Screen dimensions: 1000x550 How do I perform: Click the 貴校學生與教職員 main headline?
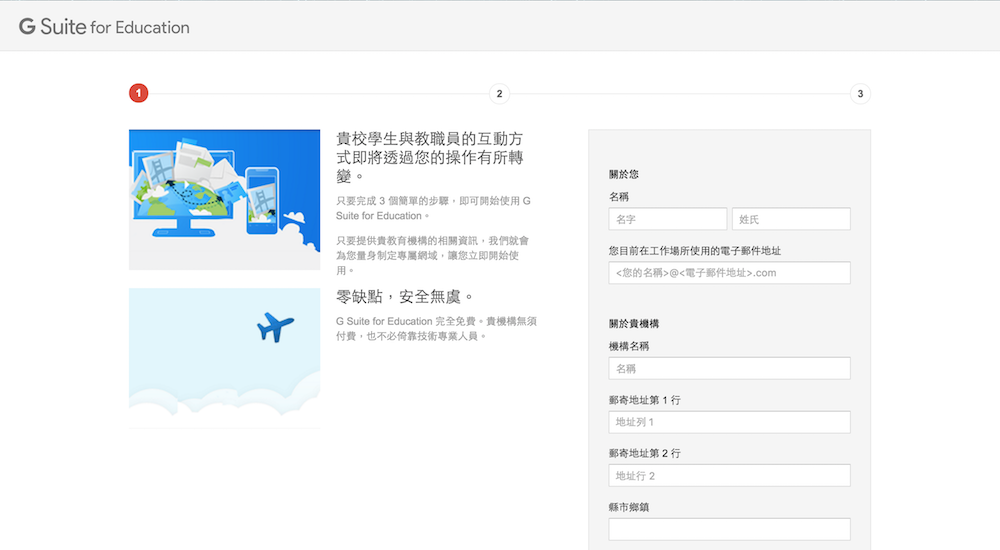pos(430,158)
